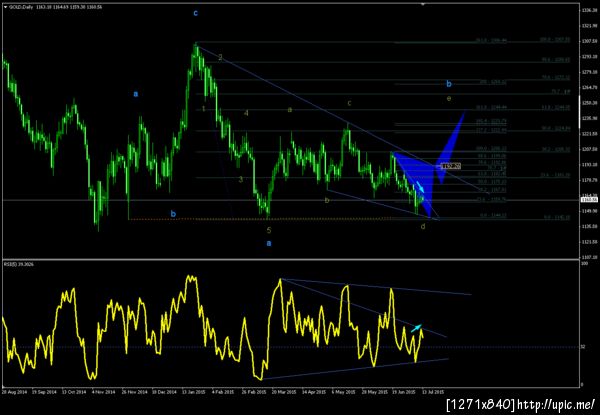
Task: Click the 20 Mar 2015 date label
Action: (x=284, y=392)
